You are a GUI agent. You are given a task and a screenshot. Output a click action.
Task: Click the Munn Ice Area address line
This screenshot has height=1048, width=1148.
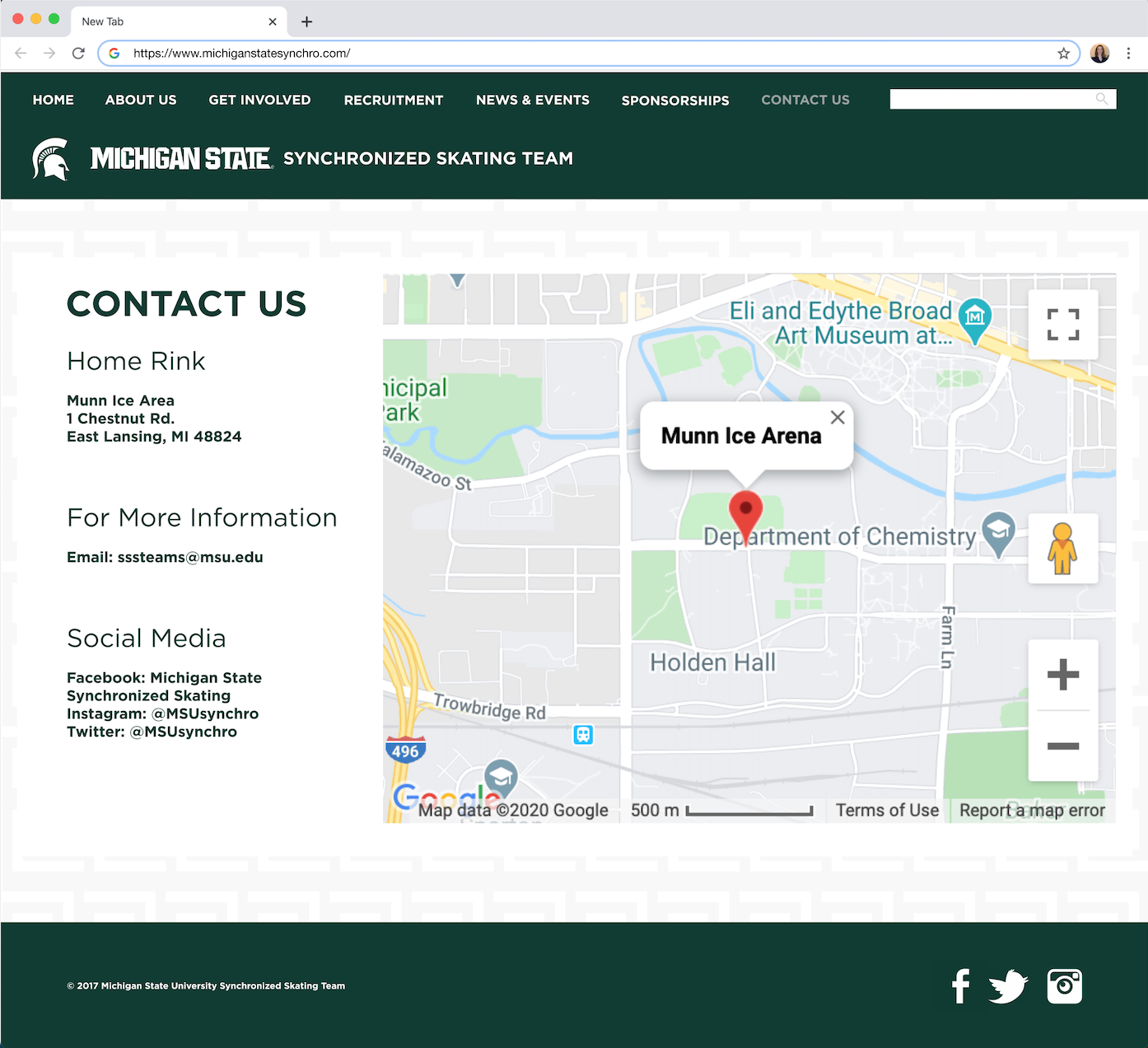point(120,400)
